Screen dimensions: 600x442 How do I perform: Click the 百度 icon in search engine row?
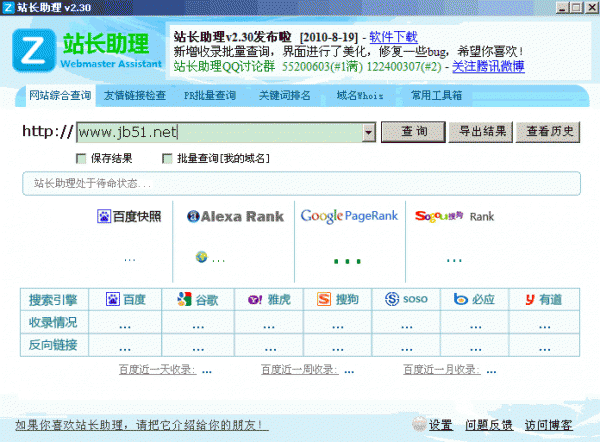112,299
